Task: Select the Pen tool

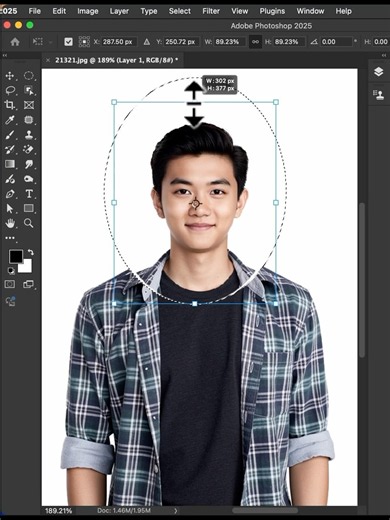Action: coord(10,194)
